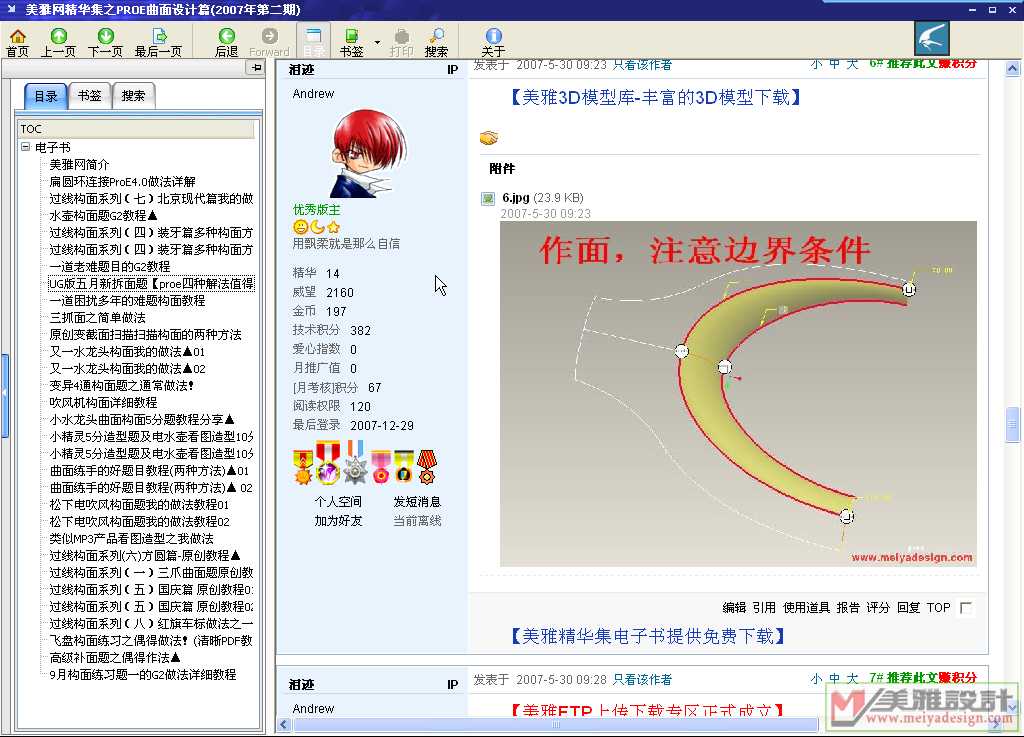
Task: Open the previous page with 上一页
Action: (58, 42)
